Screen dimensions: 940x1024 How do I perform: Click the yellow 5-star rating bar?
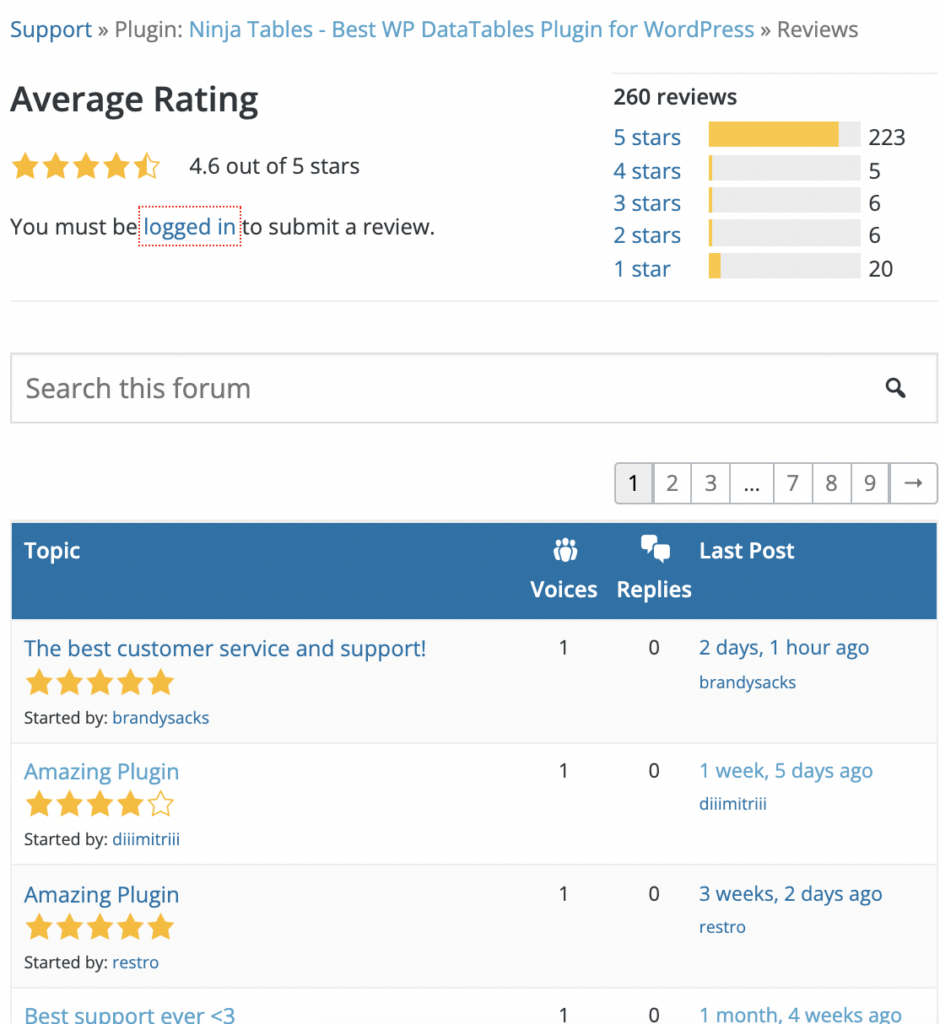pyautogui.click(x=775, y=135)
